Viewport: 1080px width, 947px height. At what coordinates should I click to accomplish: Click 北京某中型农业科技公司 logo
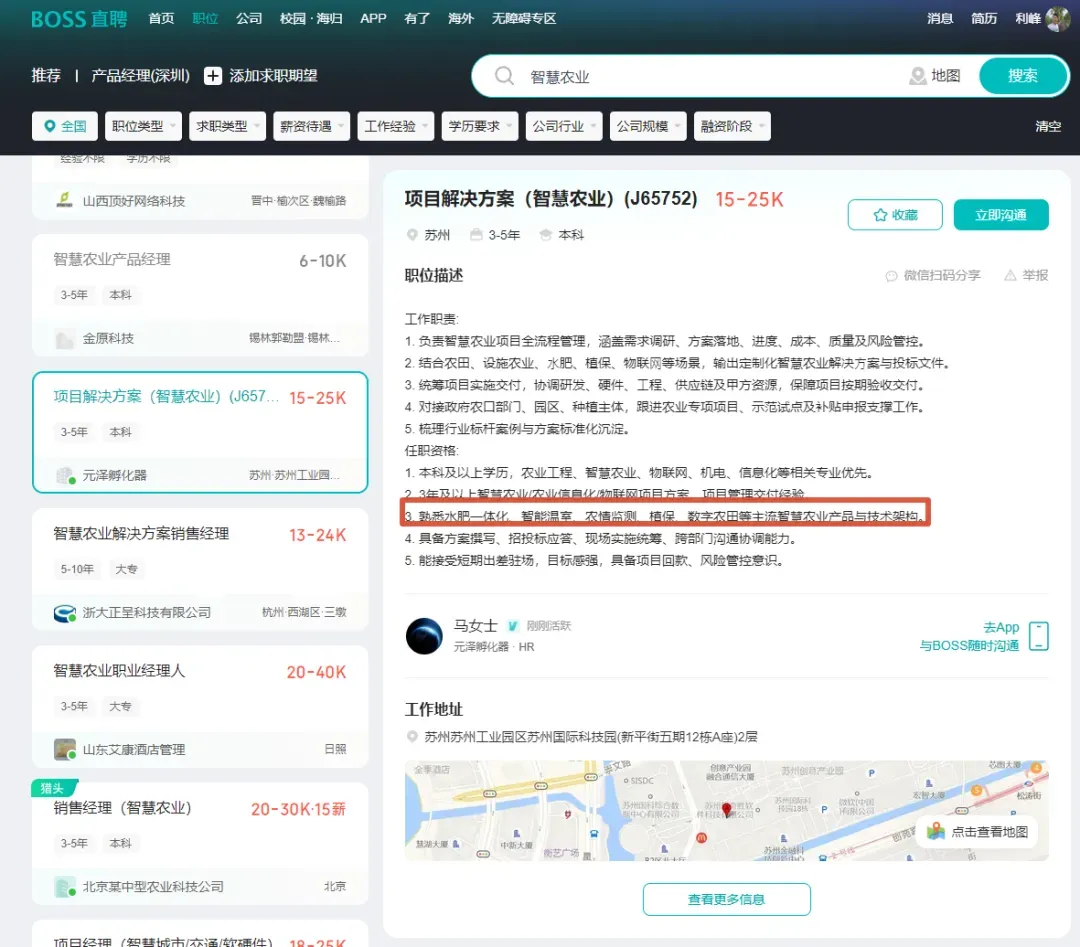click(65, 886)
